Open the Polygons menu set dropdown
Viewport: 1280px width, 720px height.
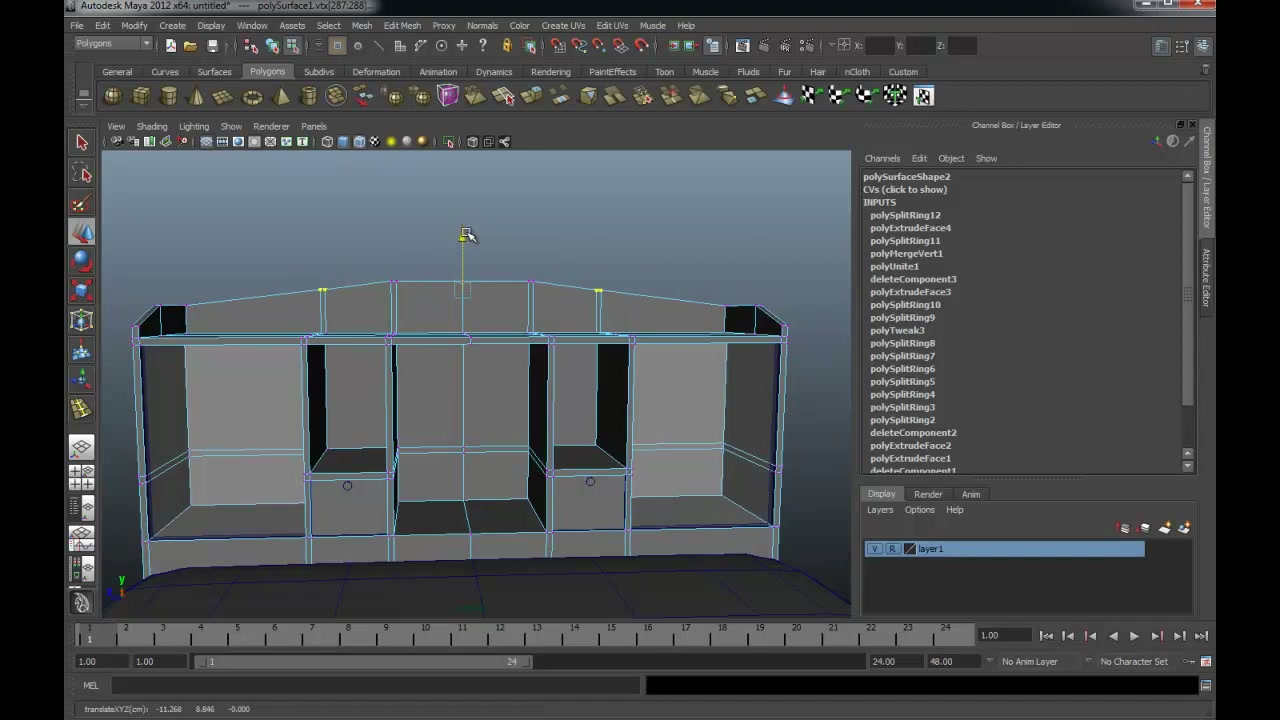(113, 44)
